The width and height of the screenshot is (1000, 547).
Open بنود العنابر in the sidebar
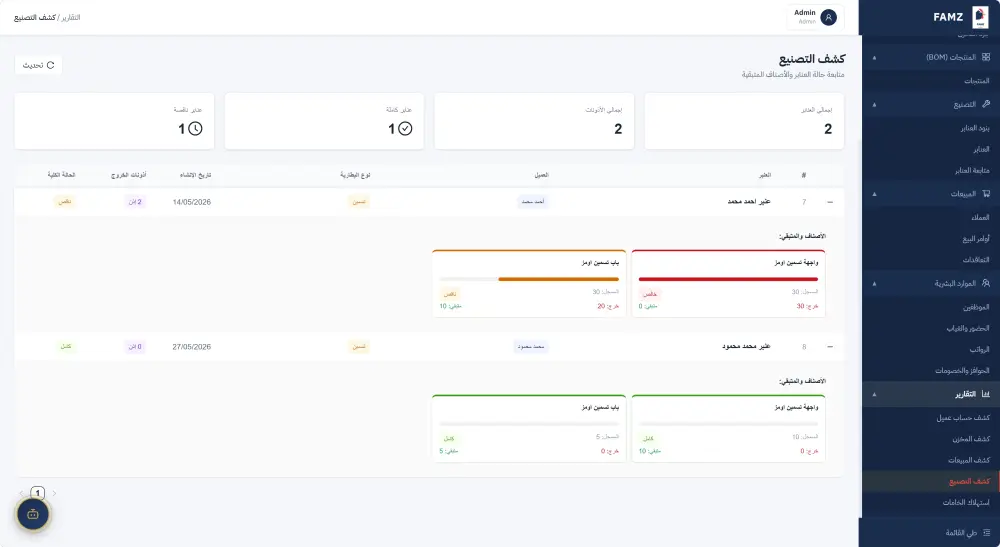point(975,128)
